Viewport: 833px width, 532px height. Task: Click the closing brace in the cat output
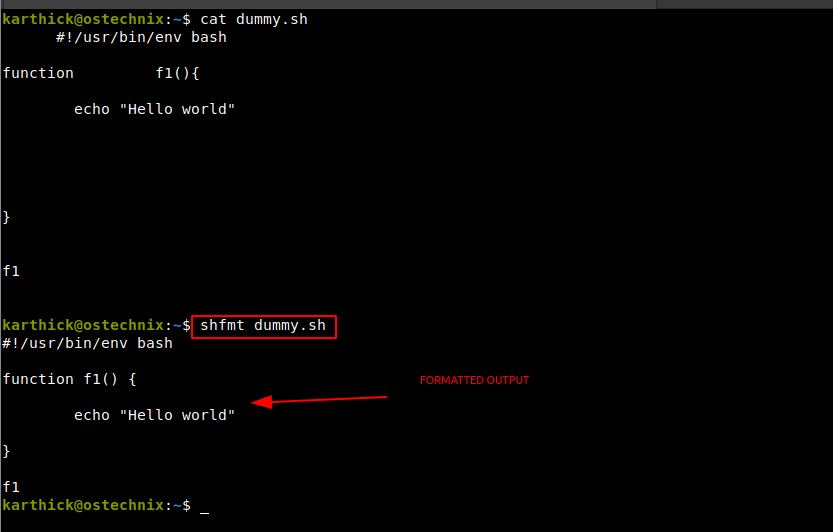[x=6, y=217]
